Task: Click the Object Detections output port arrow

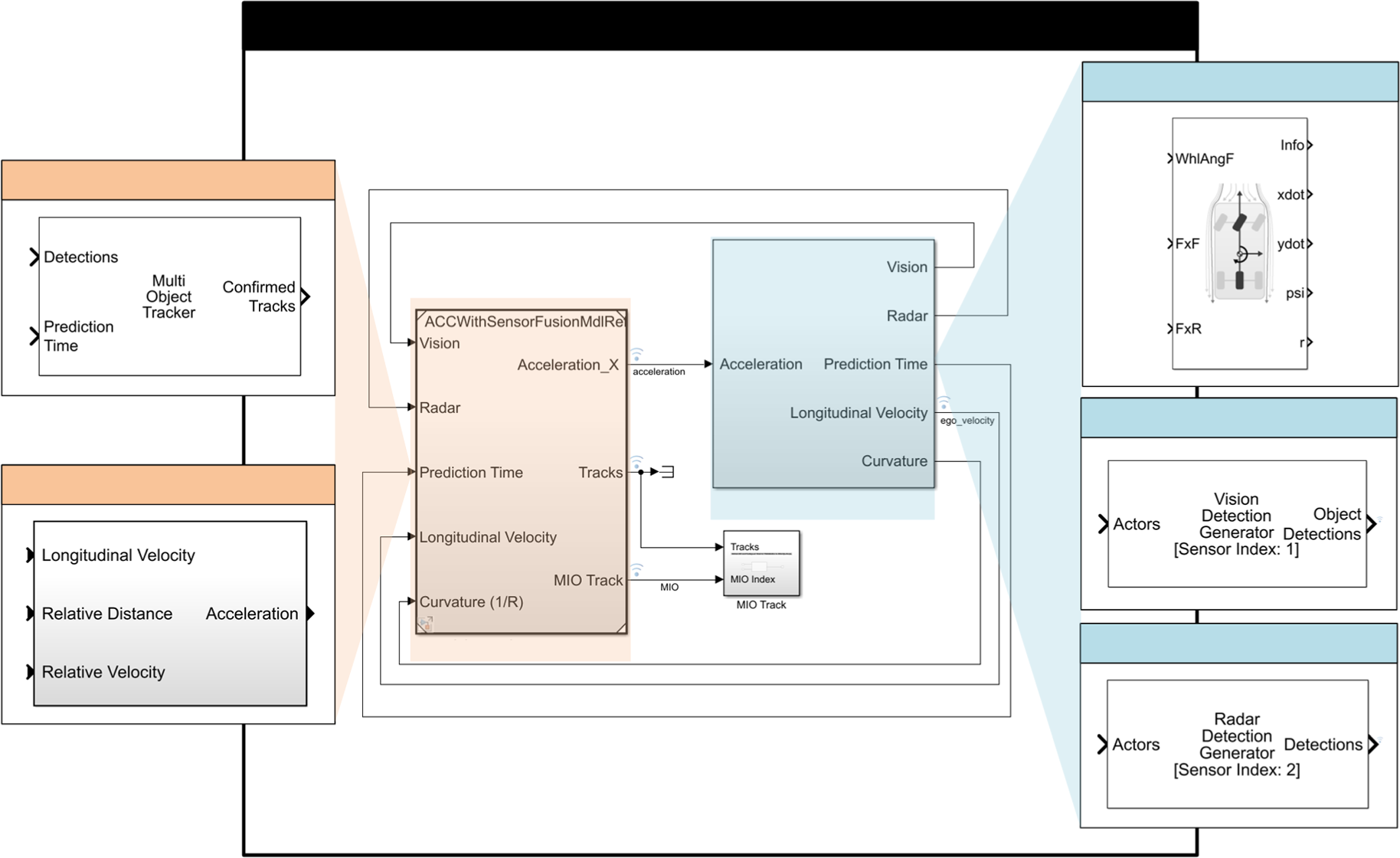Action: pyautogui.click(x=1372, y=524)
